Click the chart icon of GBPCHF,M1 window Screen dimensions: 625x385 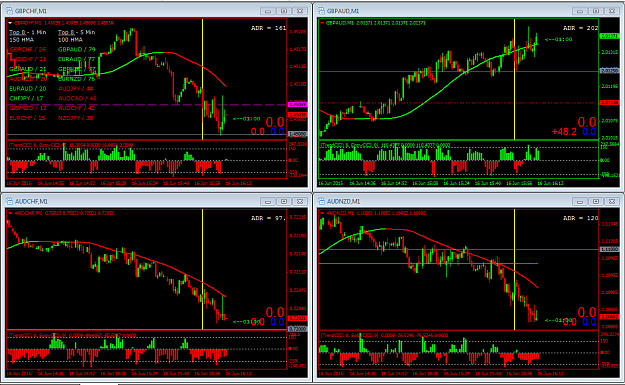(9, 11)
